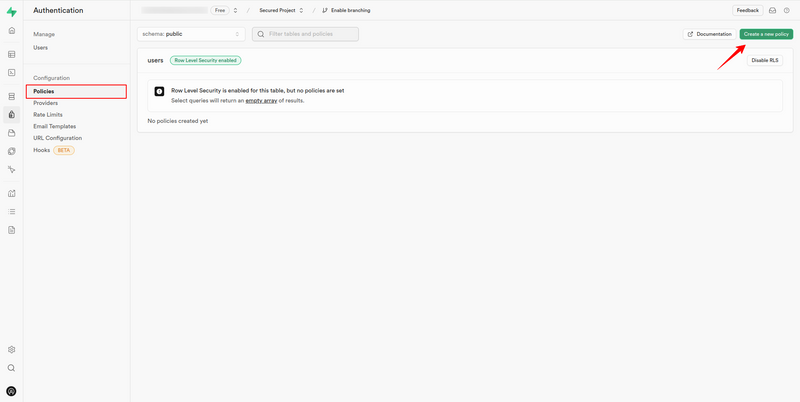Open the schema: public dropdown

pos(191,34)
